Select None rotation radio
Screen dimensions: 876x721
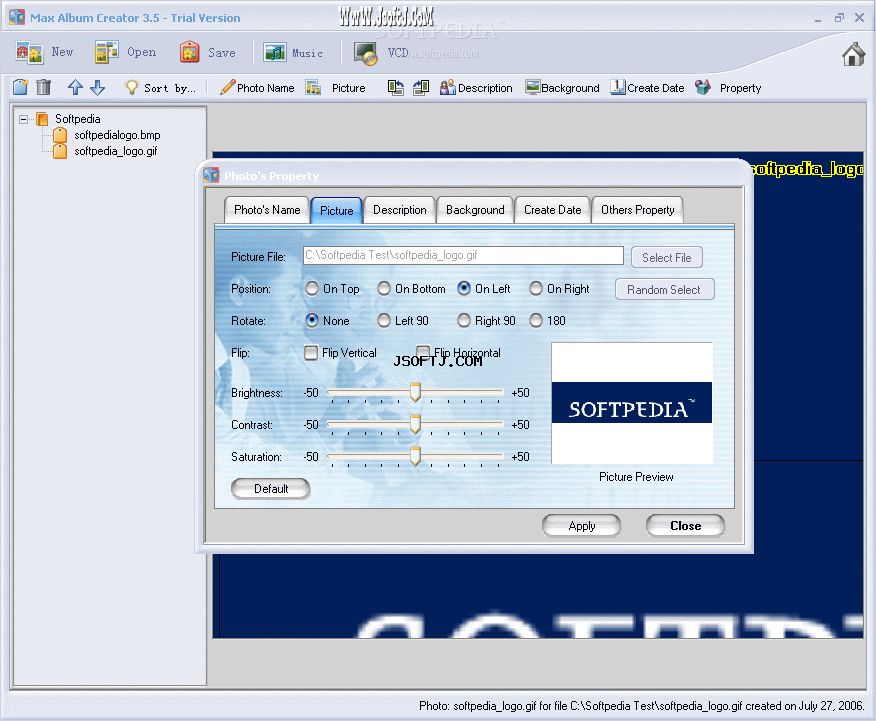[x=312, y=320]
